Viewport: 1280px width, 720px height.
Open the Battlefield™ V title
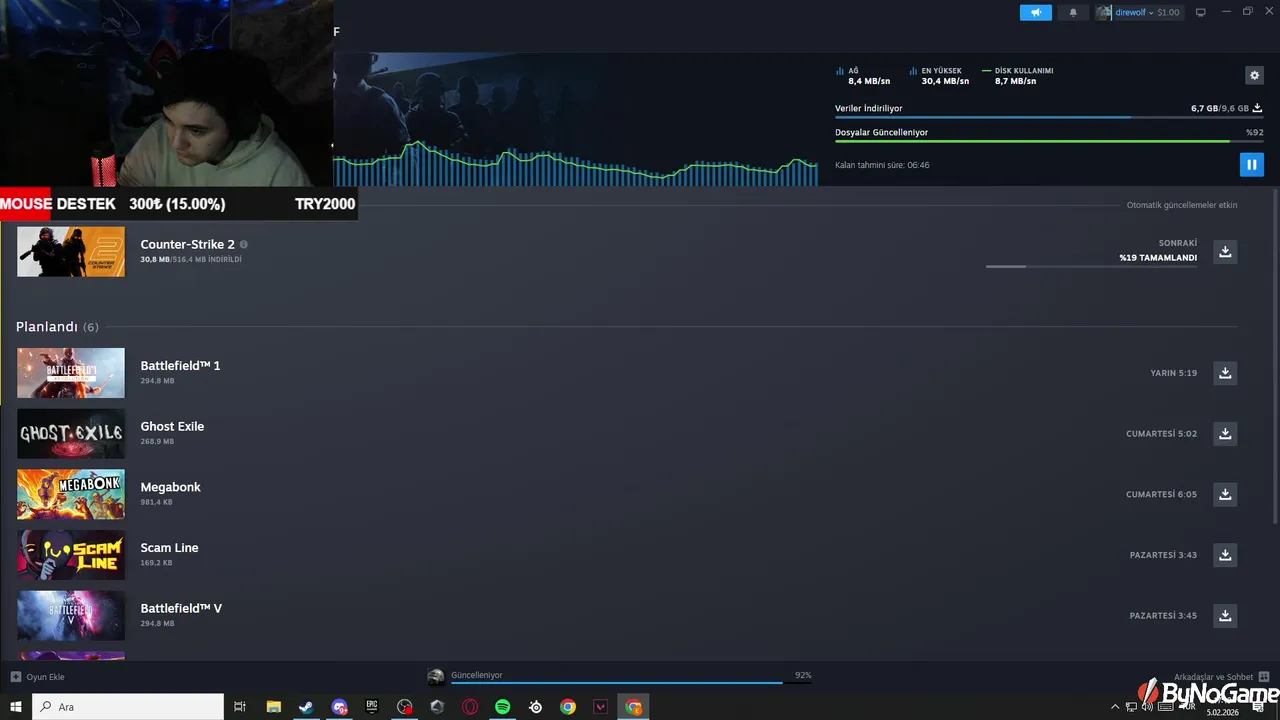181,608
